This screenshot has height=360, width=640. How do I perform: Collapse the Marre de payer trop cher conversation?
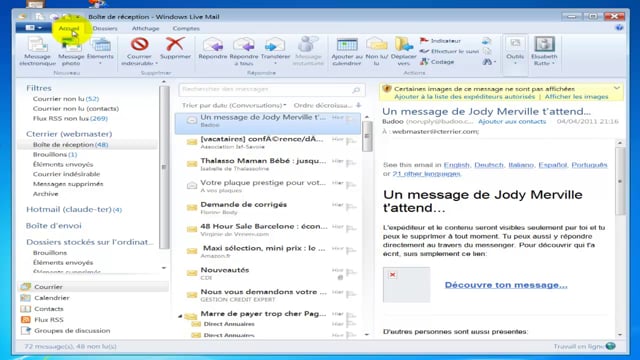pos(180,316)
